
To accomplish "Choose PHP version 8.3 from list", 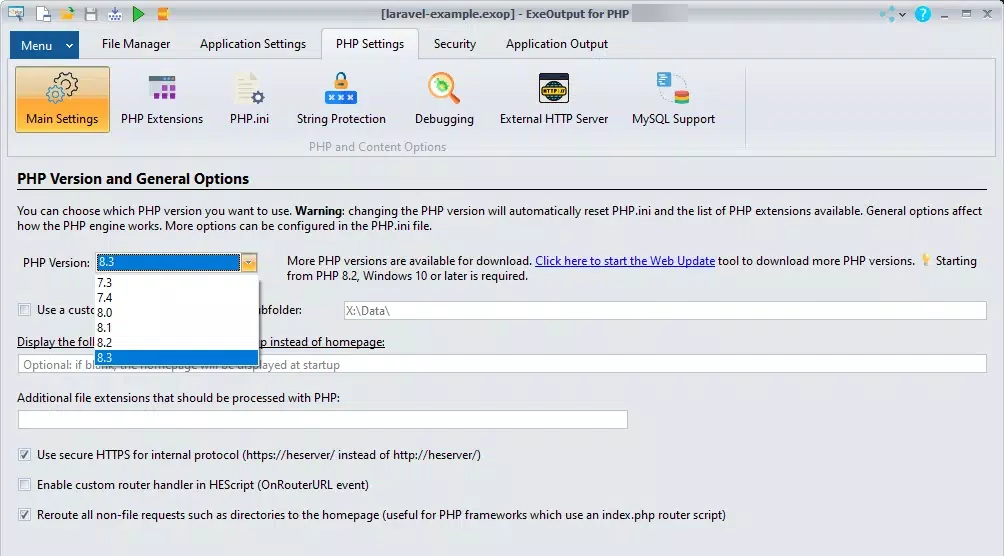I will (x=177, y=357).
